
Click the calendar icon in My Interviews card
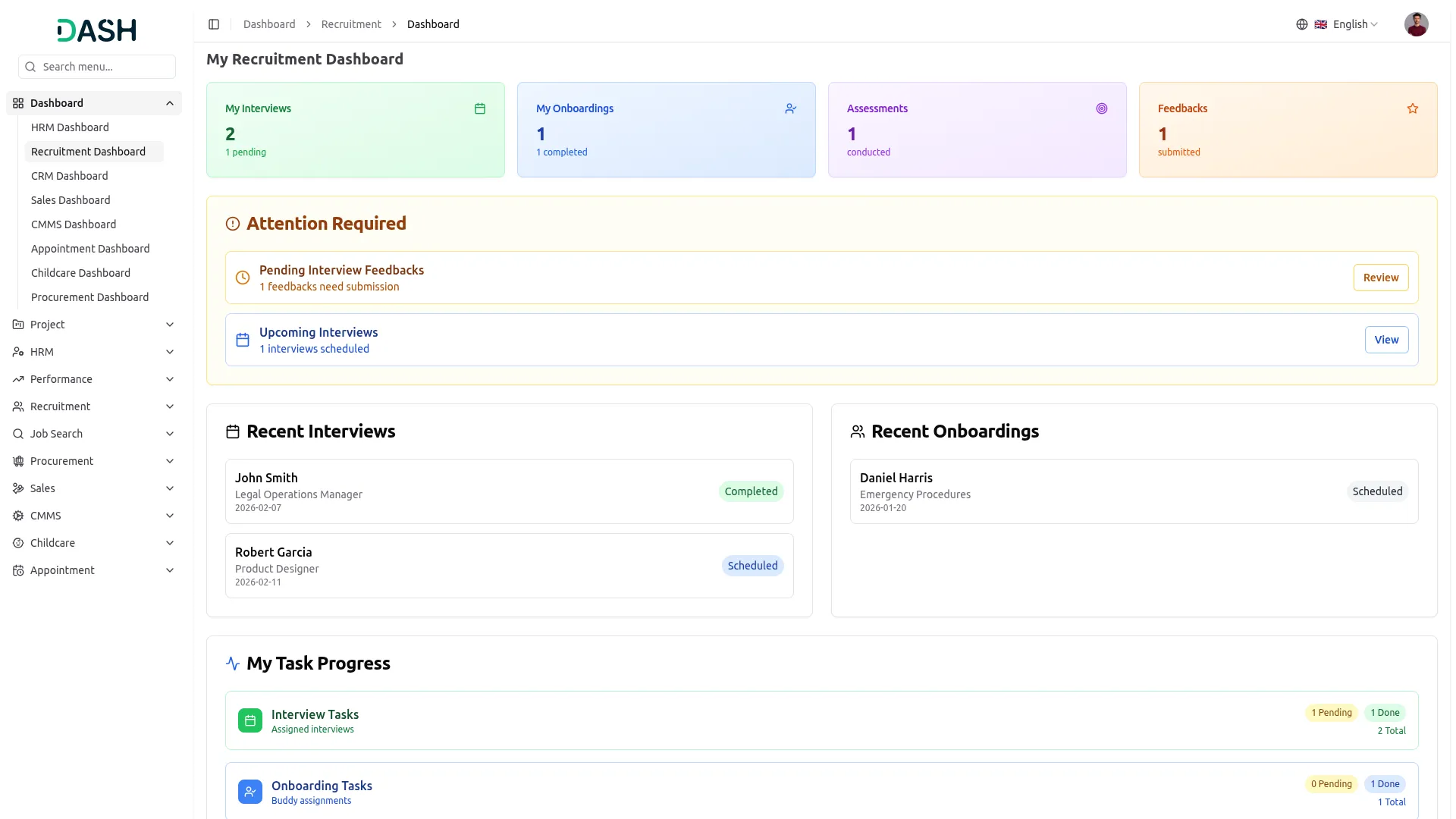pyautogui.click(x=480, y=108)
